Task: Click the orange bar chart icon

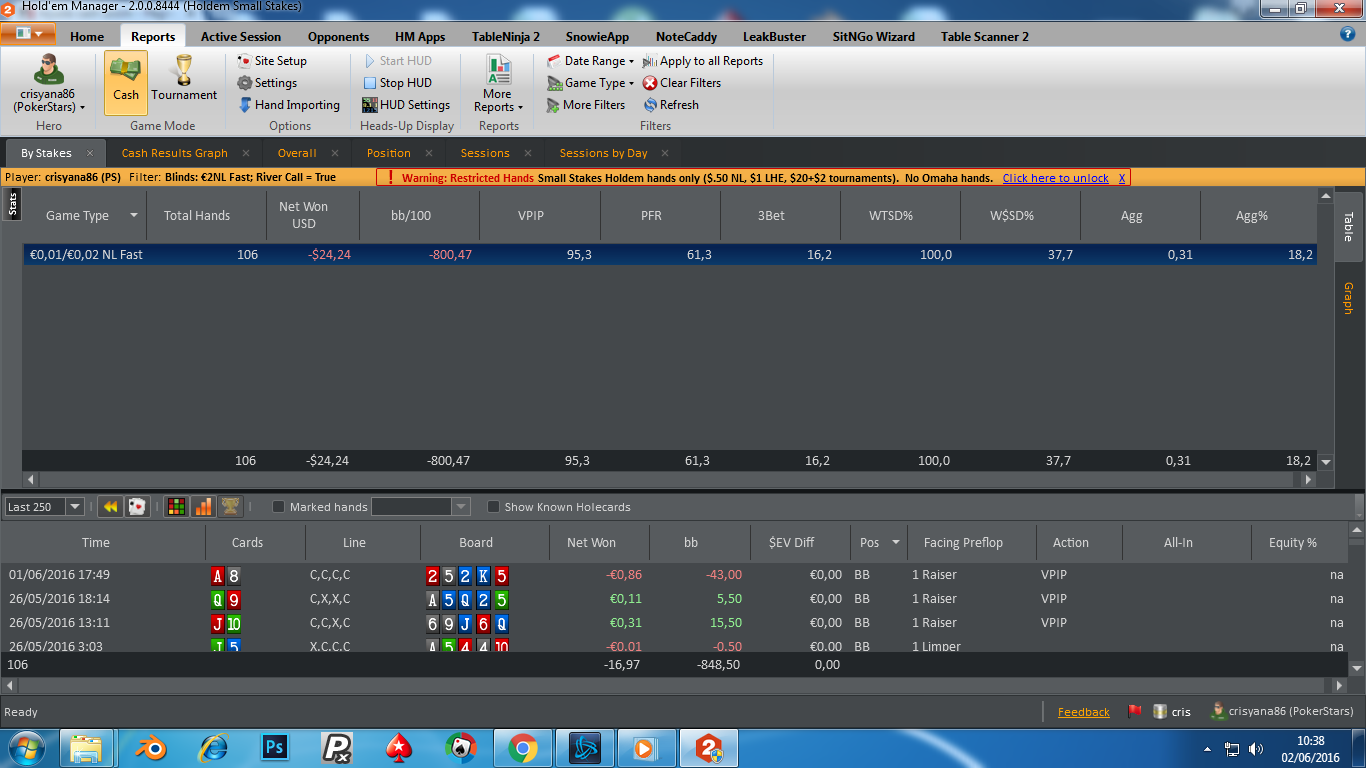Action: tap(203, 507)
